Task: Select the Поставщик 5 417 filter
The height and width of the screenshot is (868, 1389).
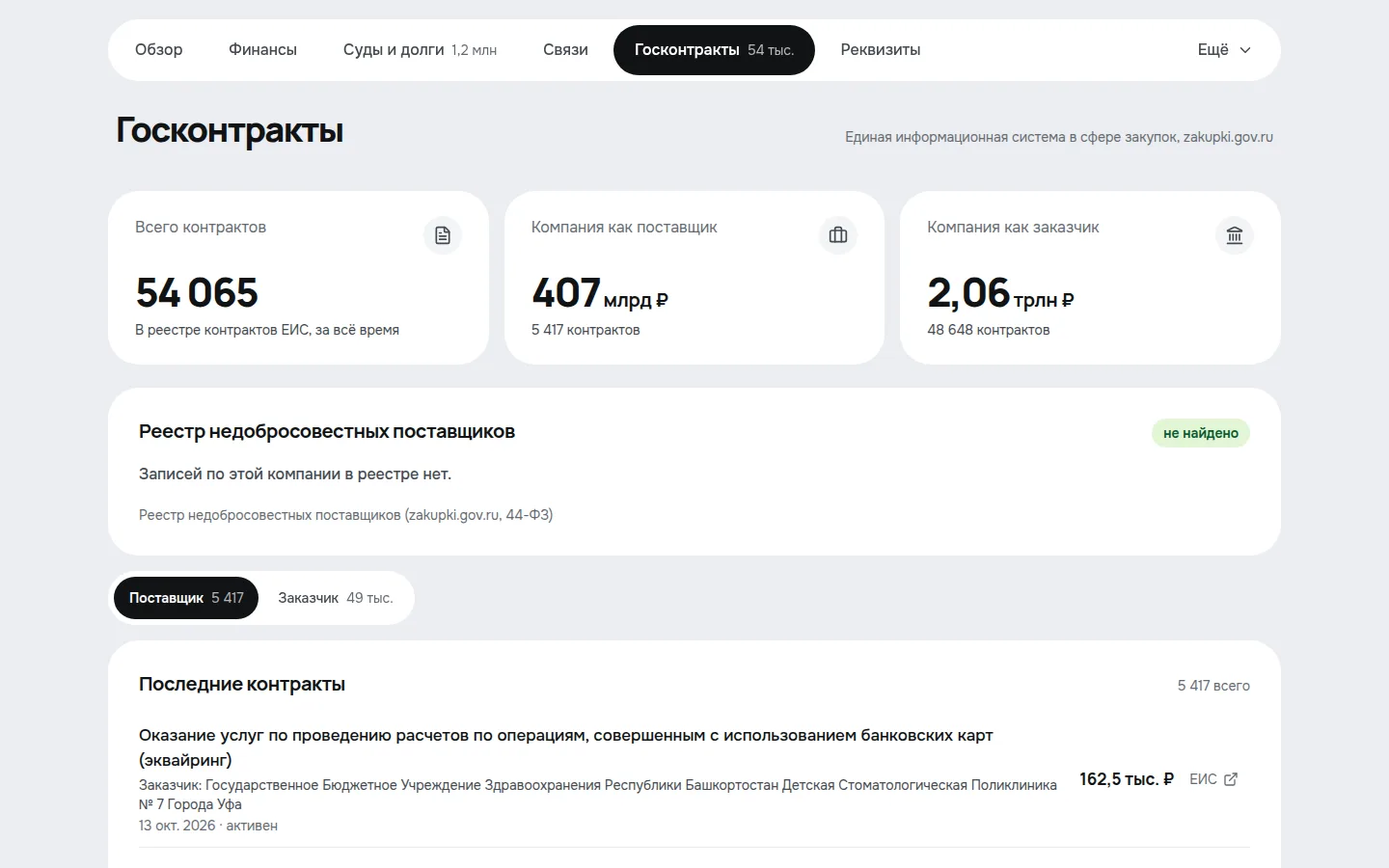Action: coord(186,598)
